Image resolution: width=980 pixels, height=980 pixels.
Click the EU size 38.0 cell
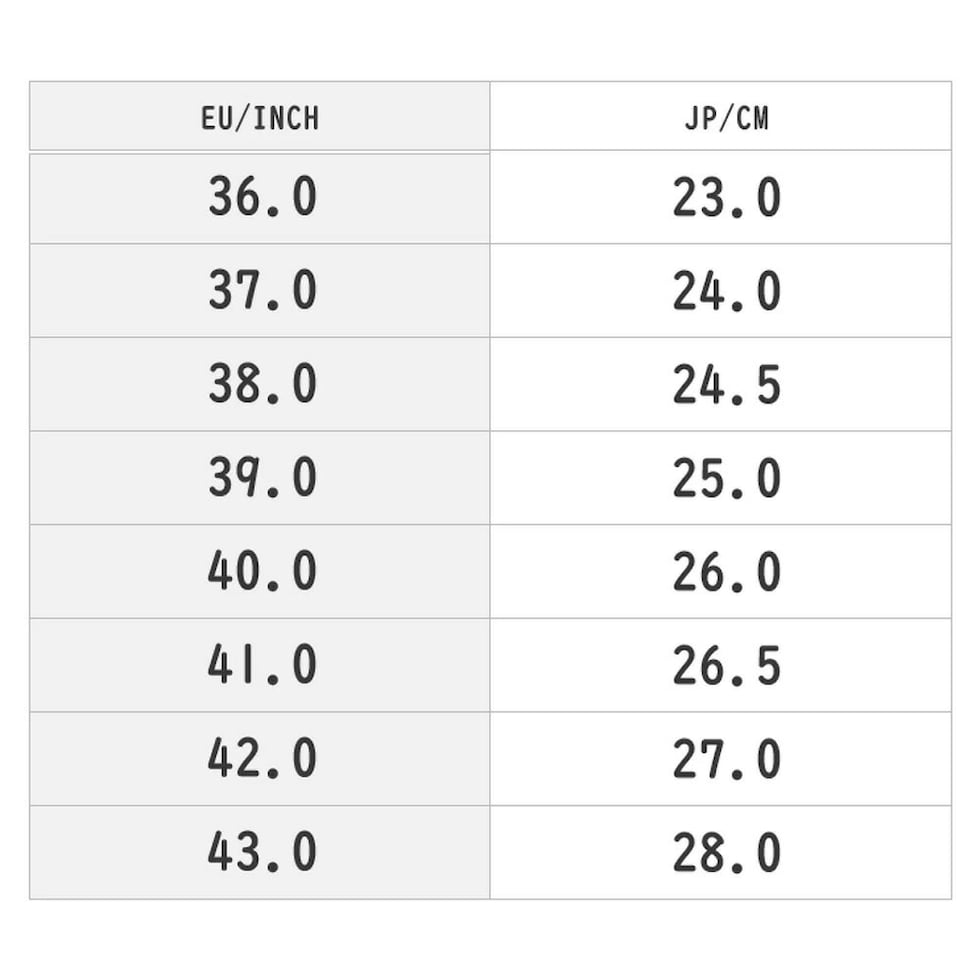coord(262,384)
